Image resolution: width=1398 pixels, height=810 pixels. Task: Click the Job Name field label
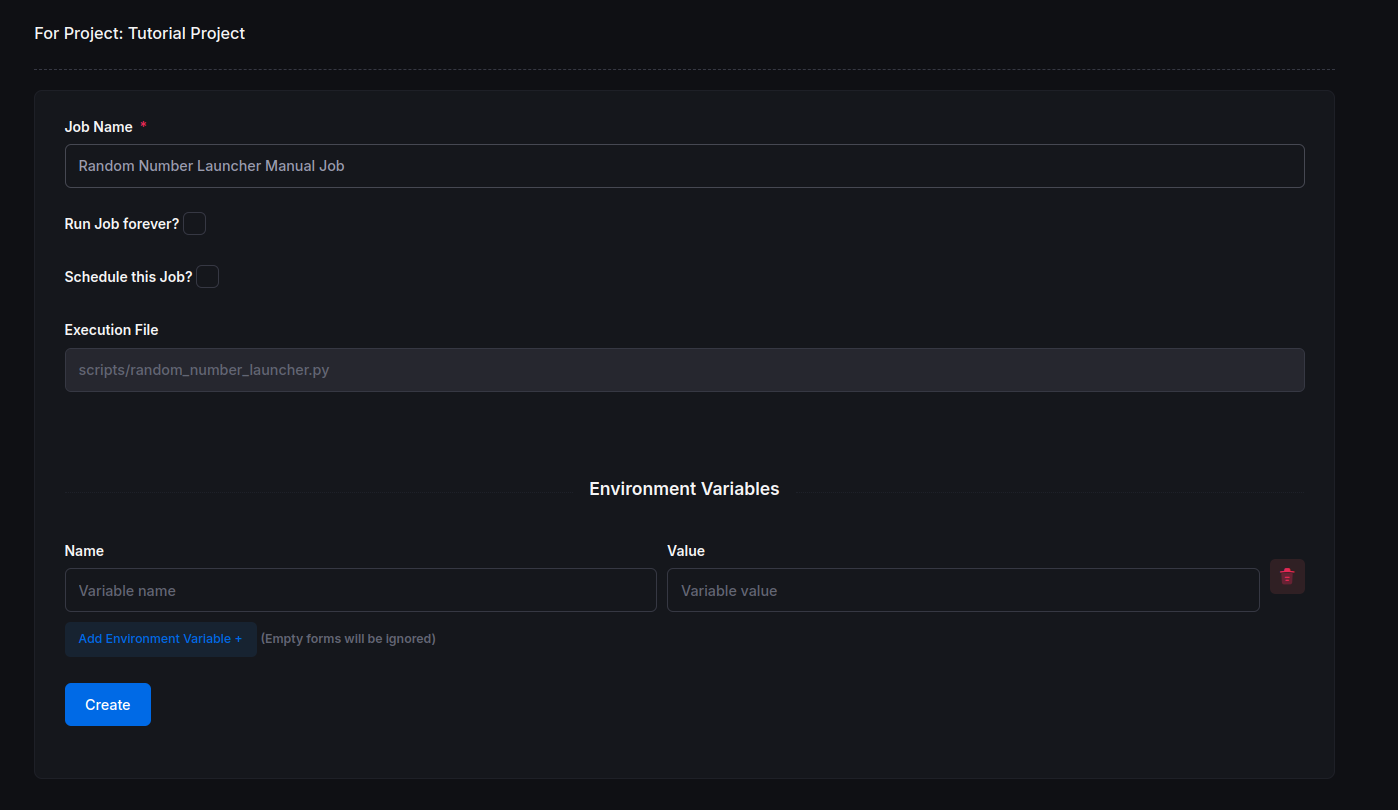98,127
